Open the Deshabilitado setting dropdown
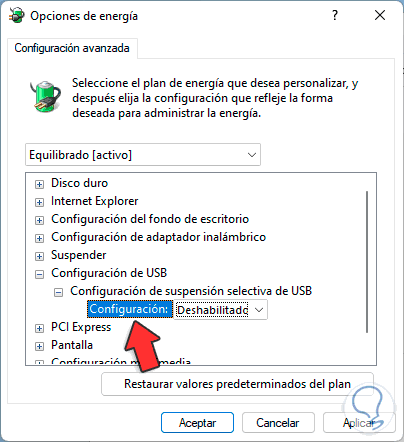 [x=221, y=310]
